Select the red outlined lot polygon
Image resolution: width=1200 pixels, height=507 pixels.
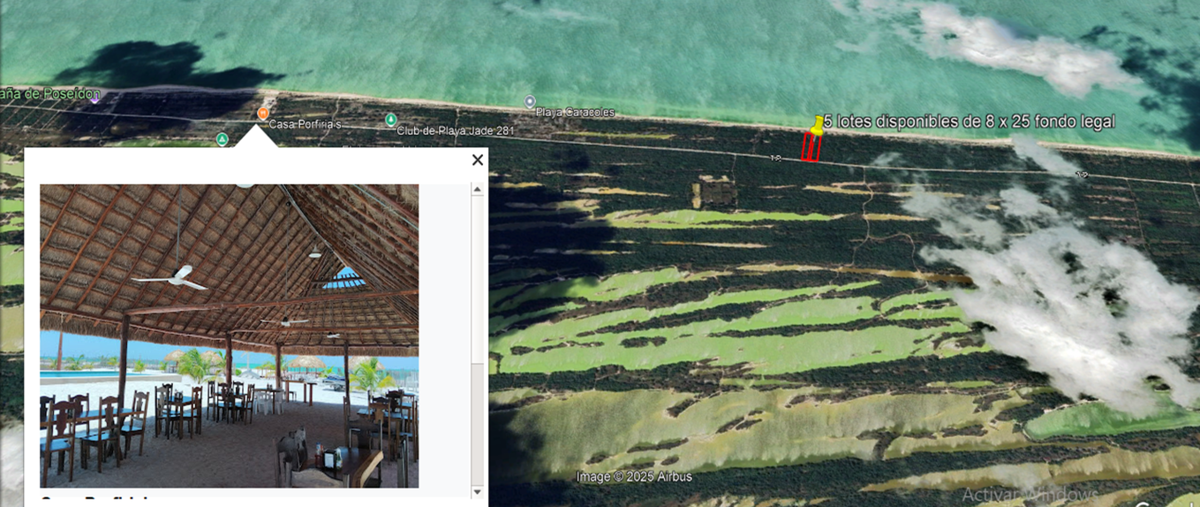811,147
